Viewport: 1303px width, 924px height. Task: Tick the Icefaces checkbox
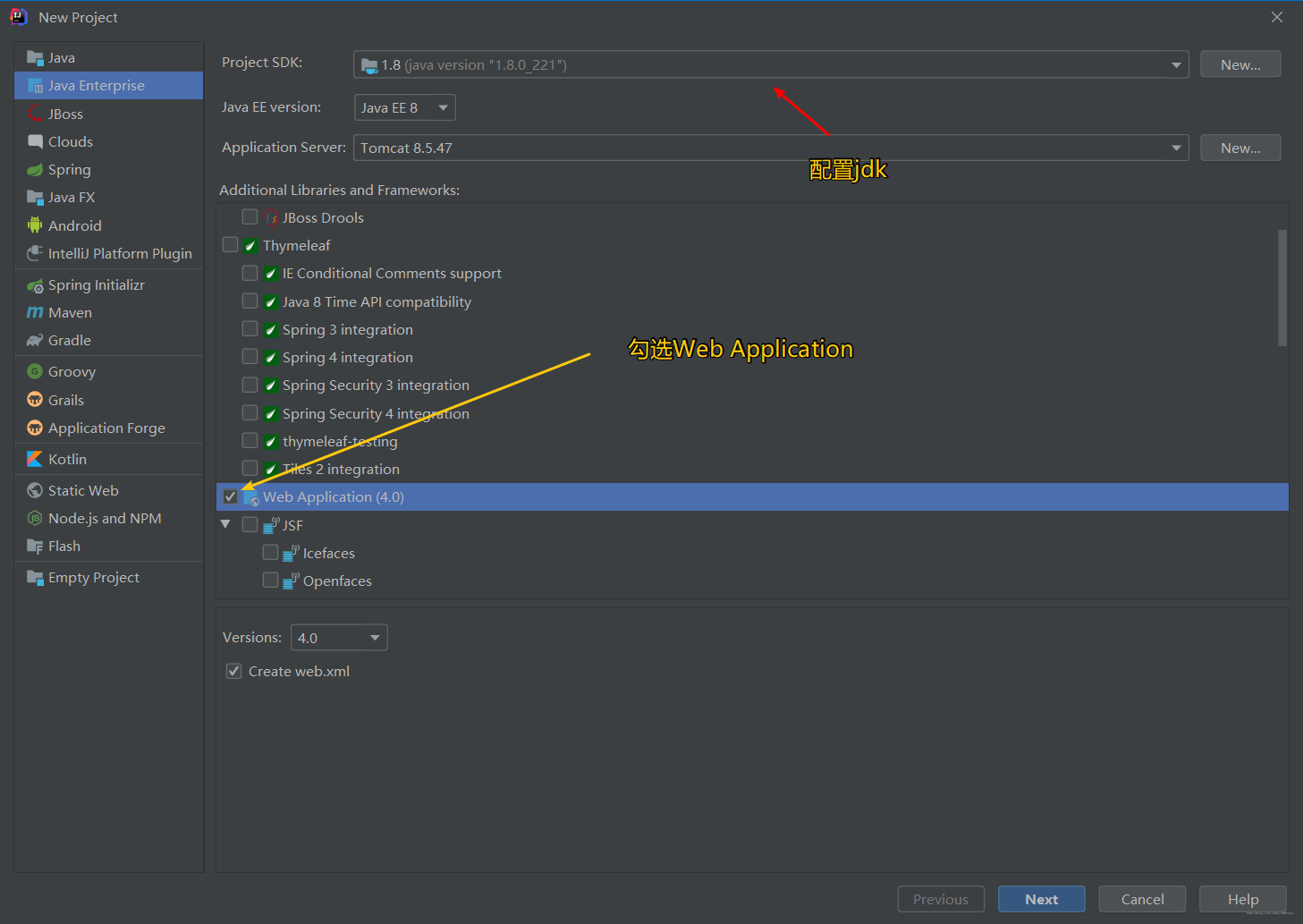click(x=270, y=552)
